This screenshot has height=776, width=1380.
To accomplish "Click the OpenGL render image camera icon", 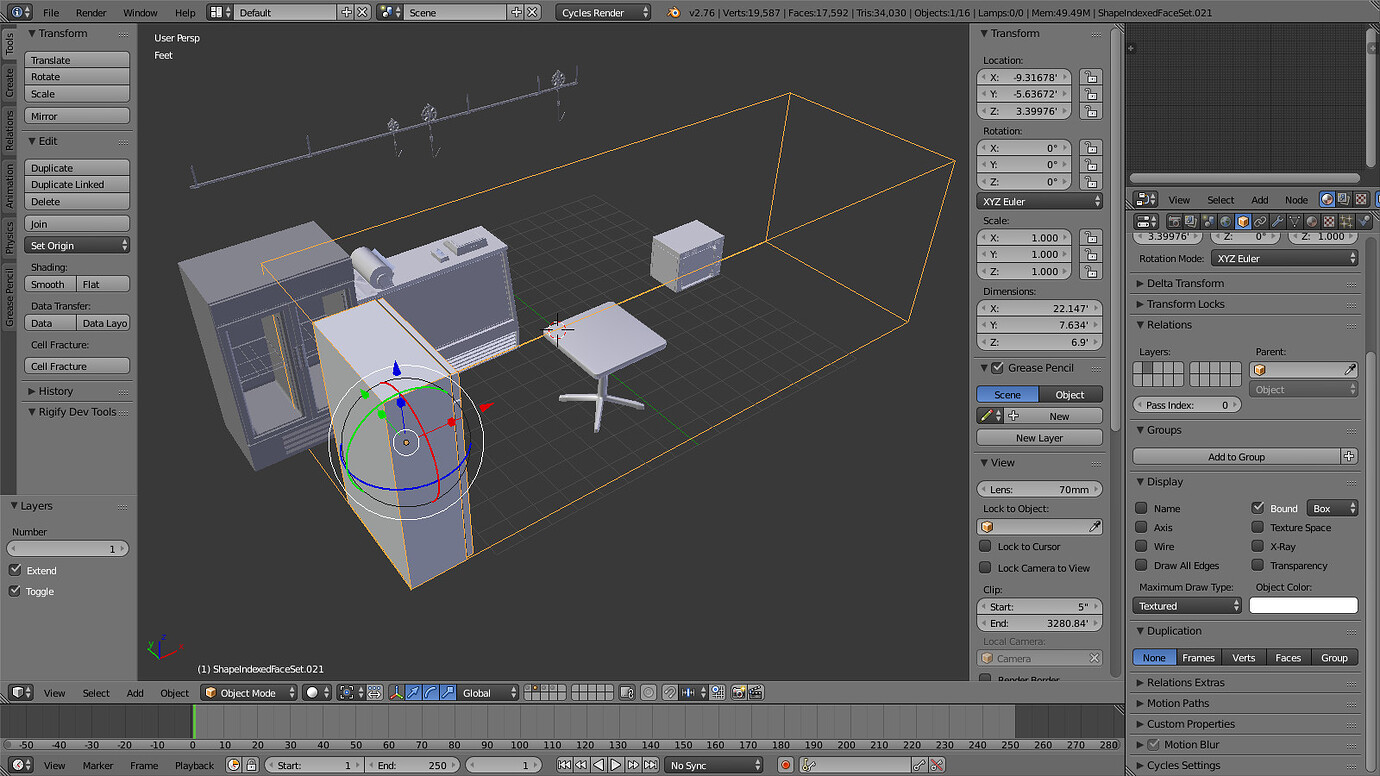I will pos(738,692).
